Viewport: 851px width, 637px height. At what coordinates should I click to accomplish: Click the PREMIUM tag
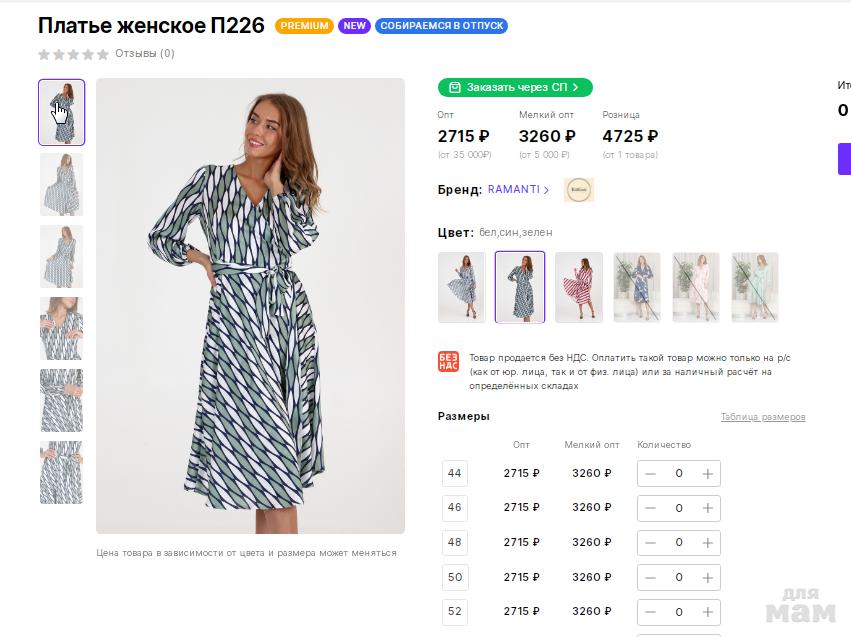click(x=304, y=26)
